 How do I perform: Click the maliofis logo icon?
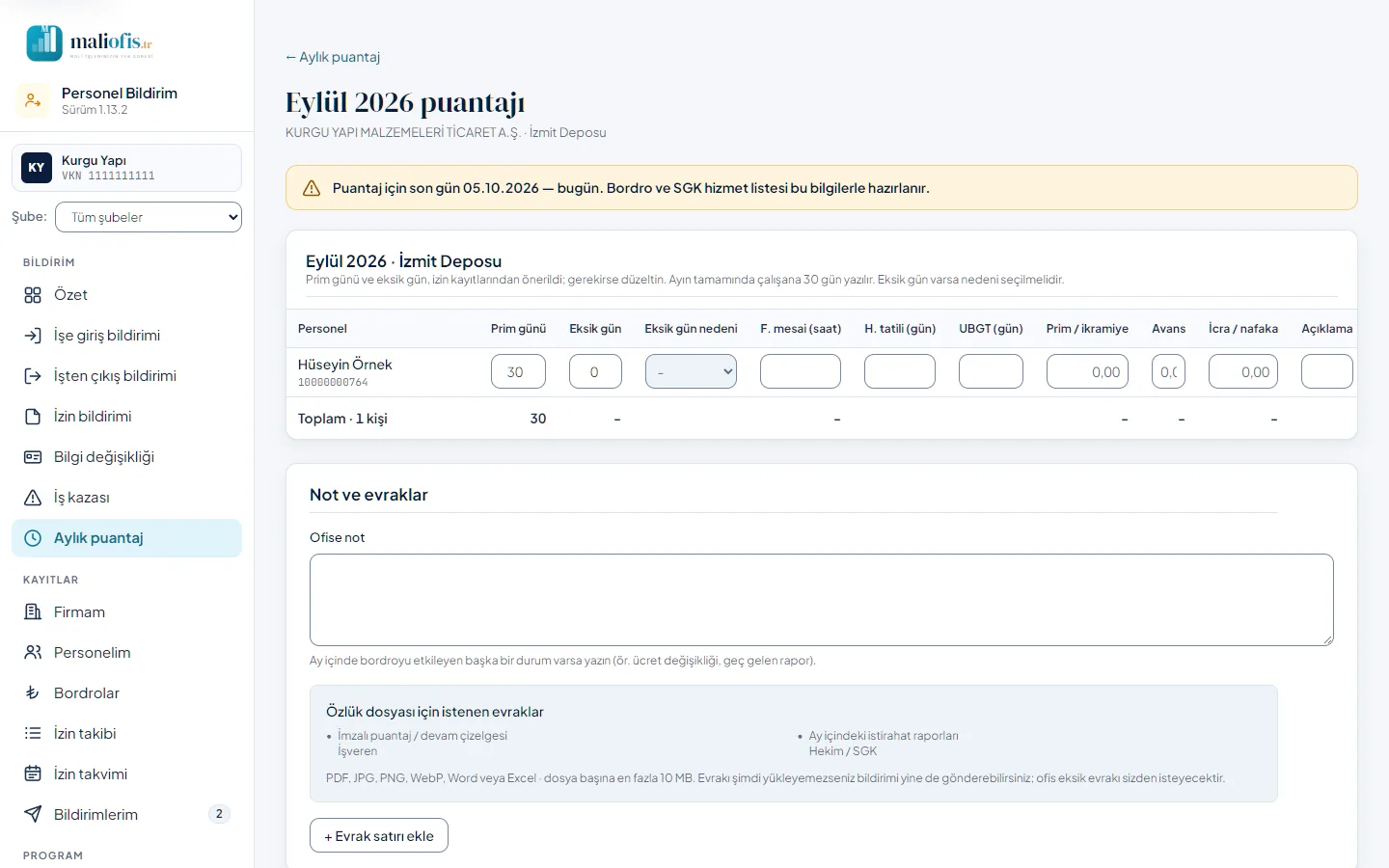pos(44,43)
